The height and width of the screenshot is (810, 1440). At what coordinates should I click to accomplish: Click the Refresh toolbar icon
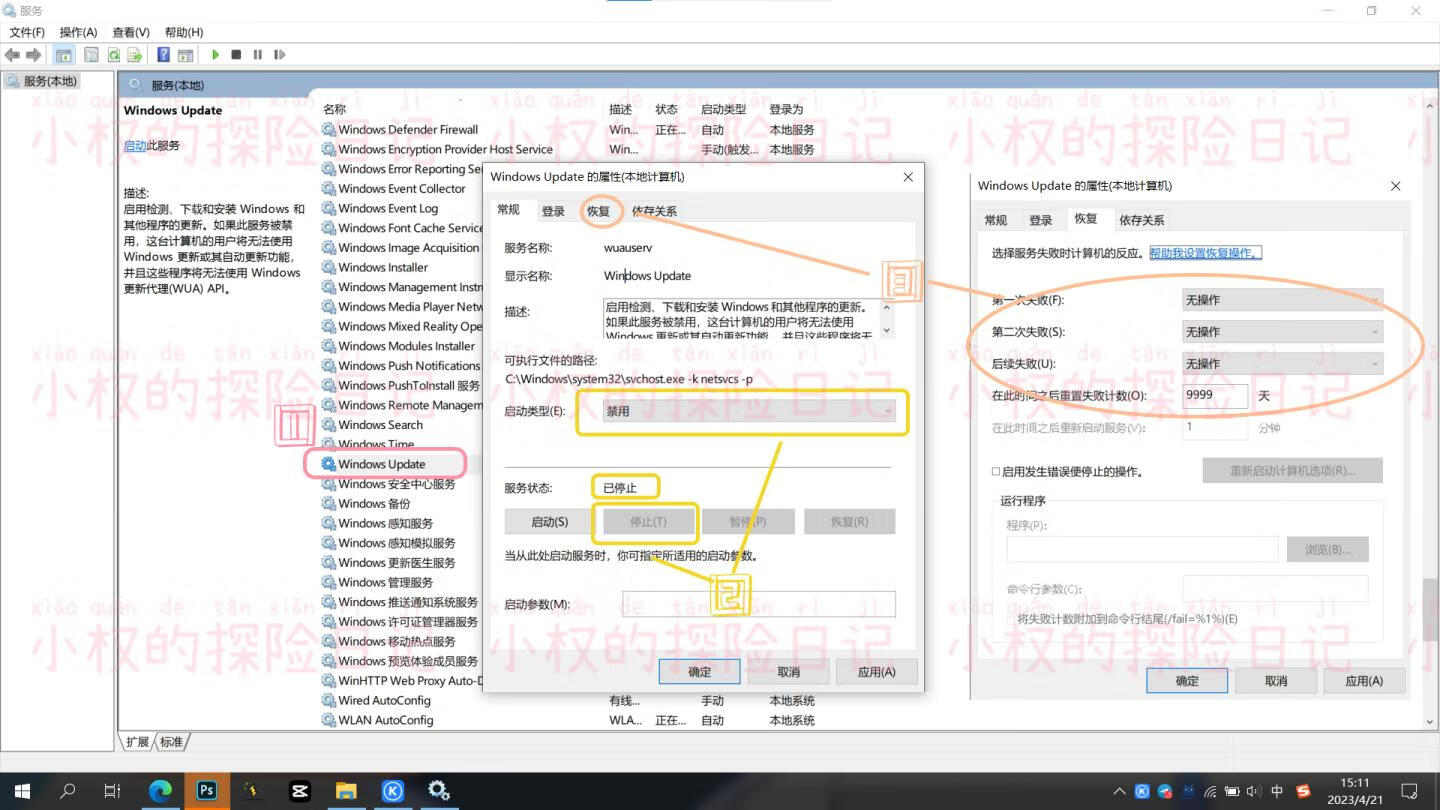pos(113,55)
